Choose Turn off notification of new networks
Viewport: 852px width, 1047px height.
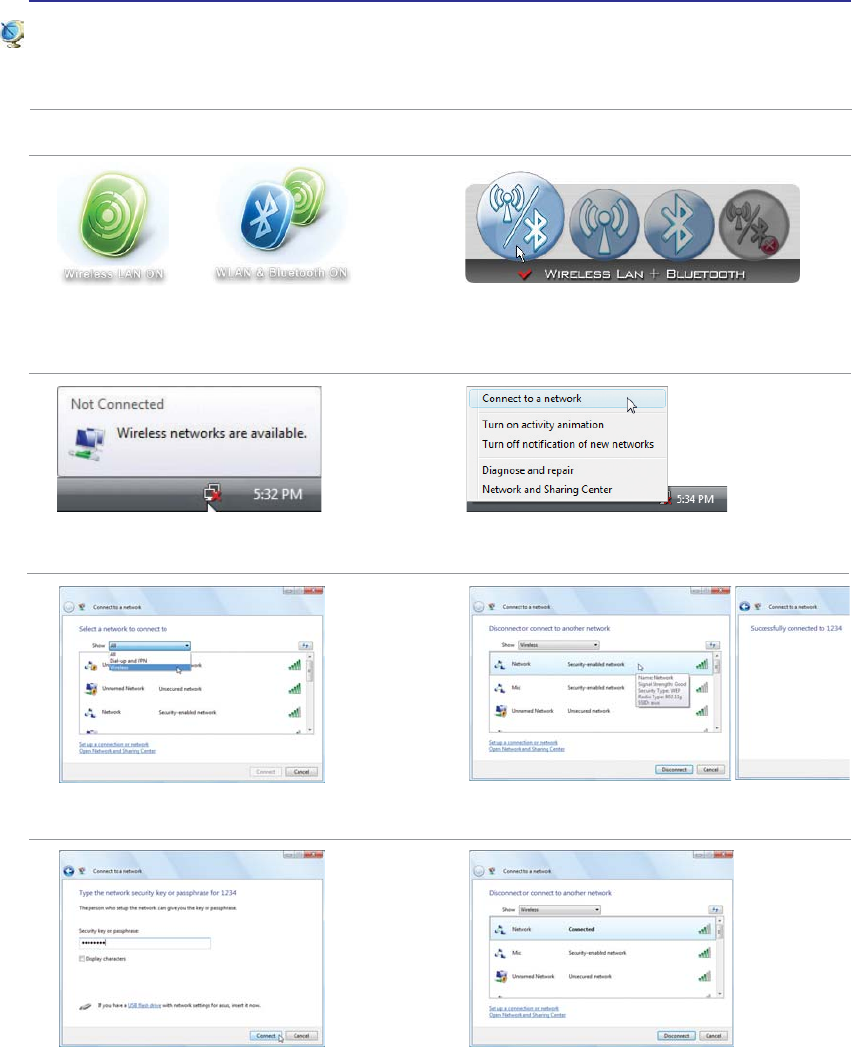pyautogui.click(x=567, y=444)
